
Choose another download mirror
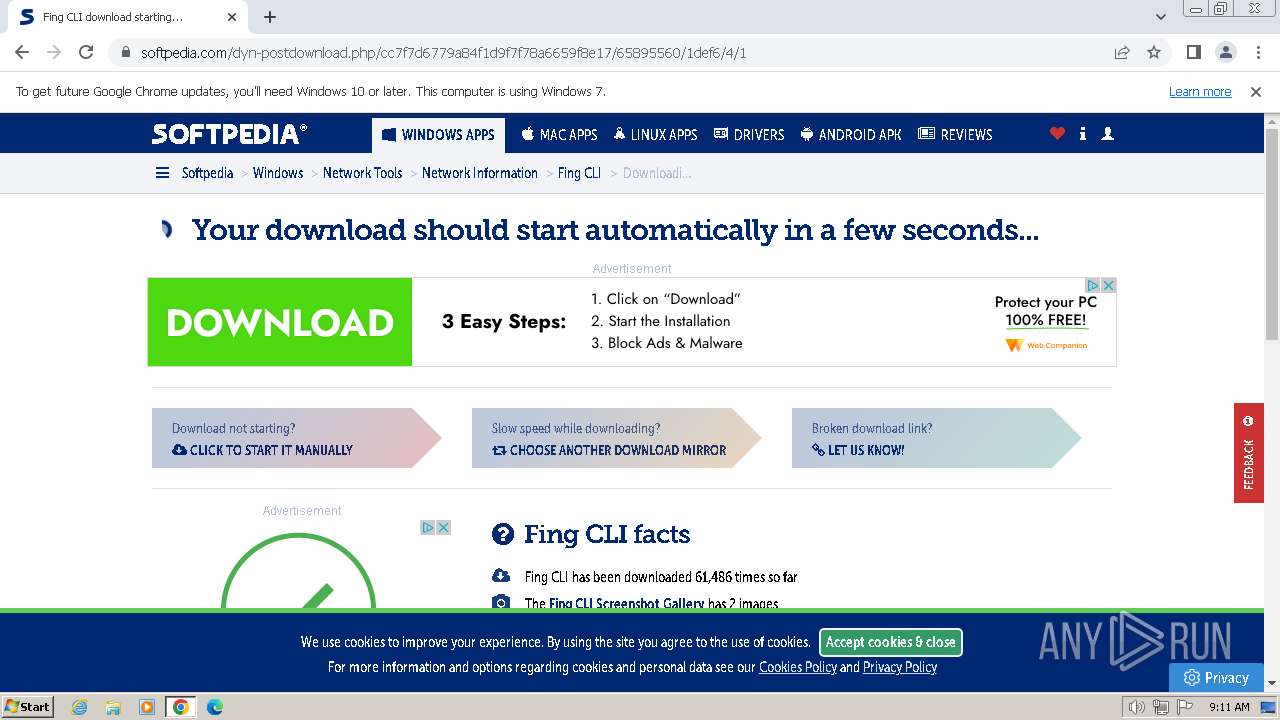point(609,450)
